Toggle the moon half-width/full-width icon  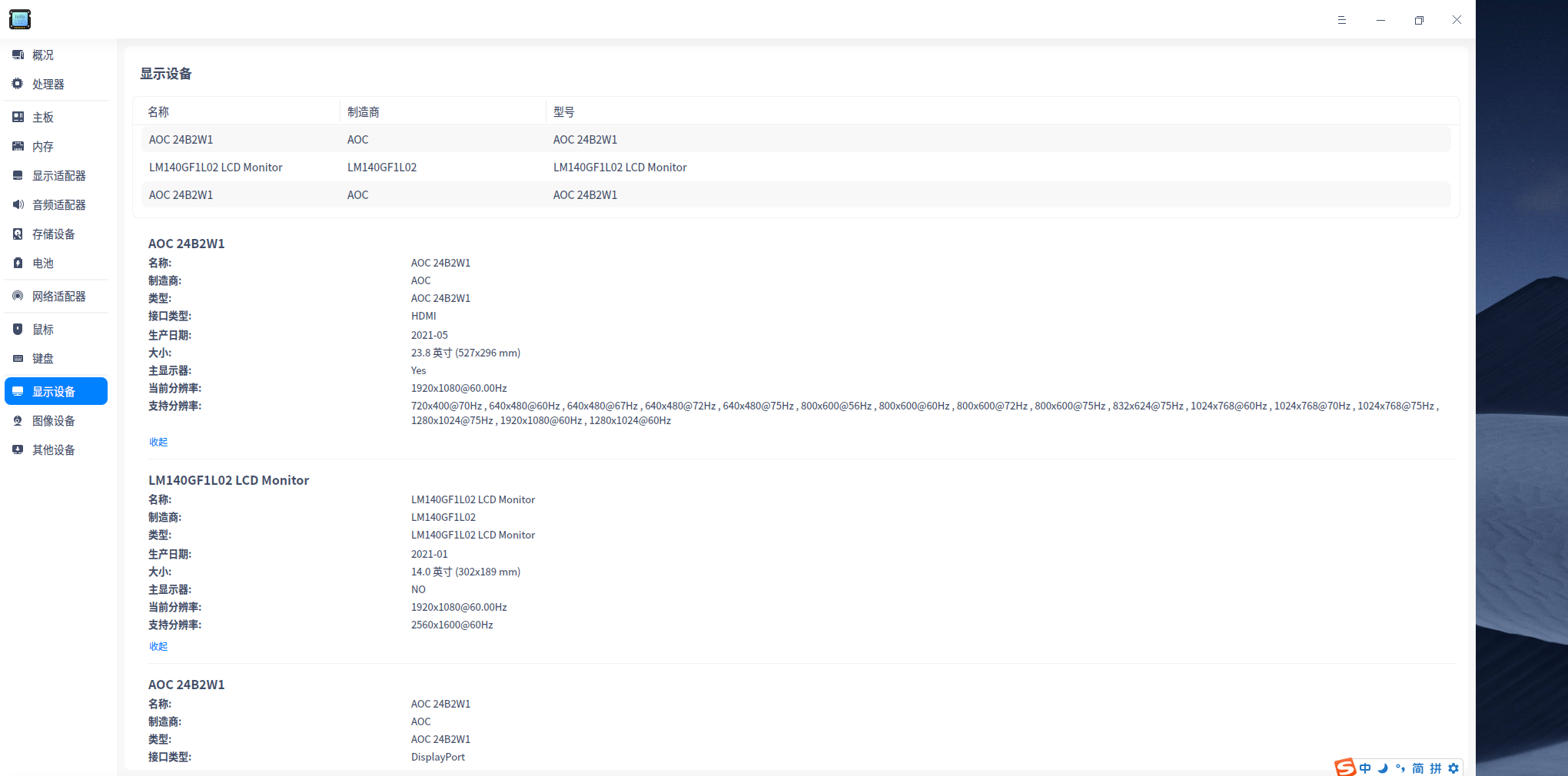tap(1383, 768)
